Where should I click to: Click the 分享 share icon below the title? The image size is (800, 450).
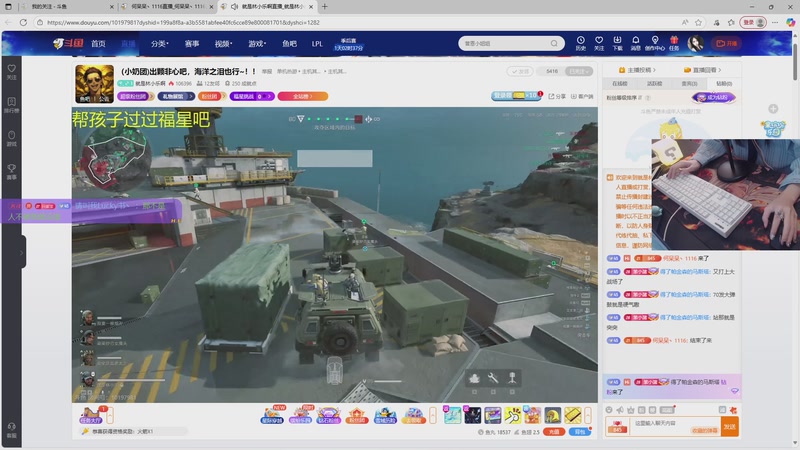pos(557,96)
